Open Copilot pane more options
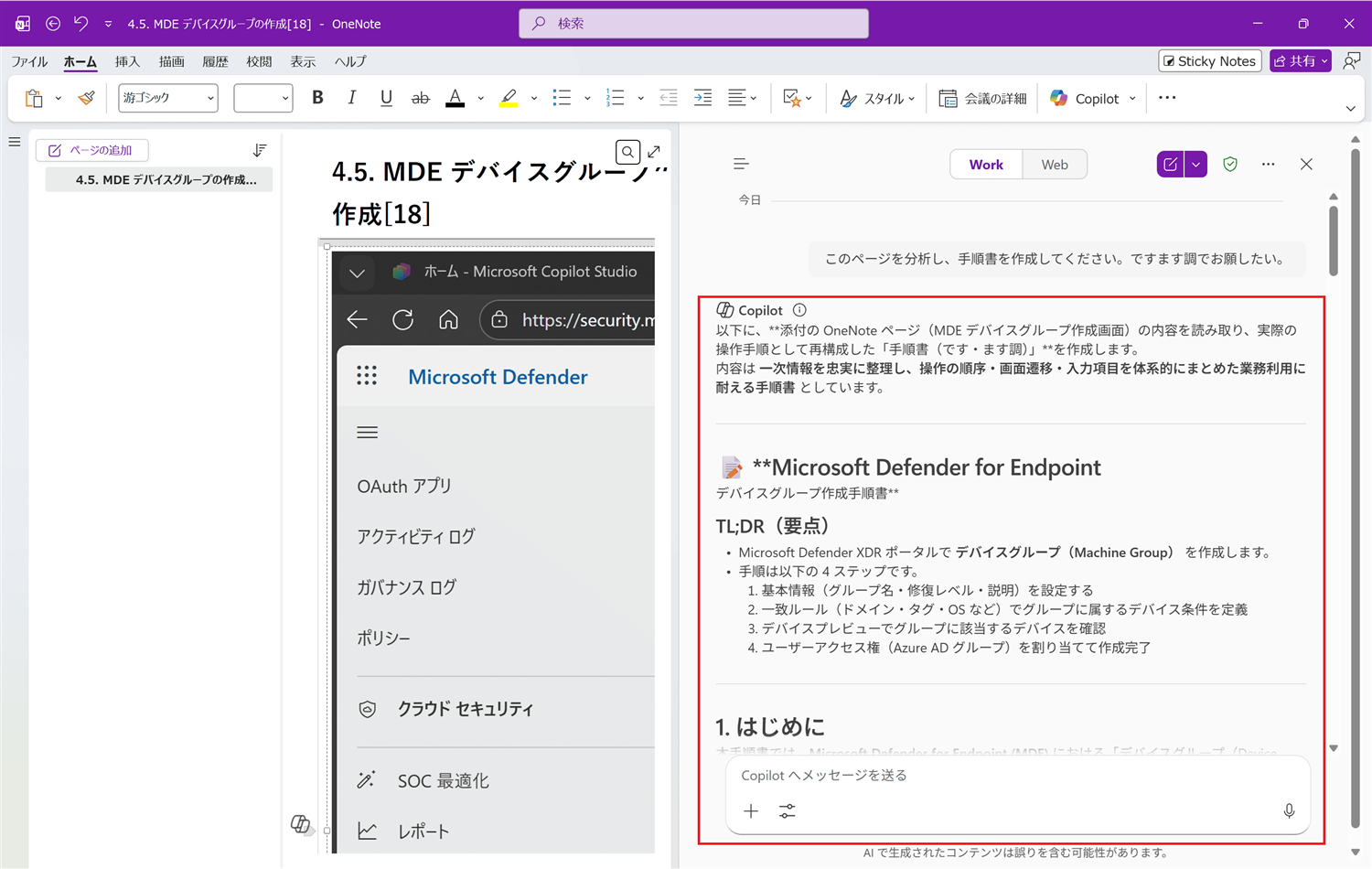Screen dimensions: 1372x869 point(1268,165)
